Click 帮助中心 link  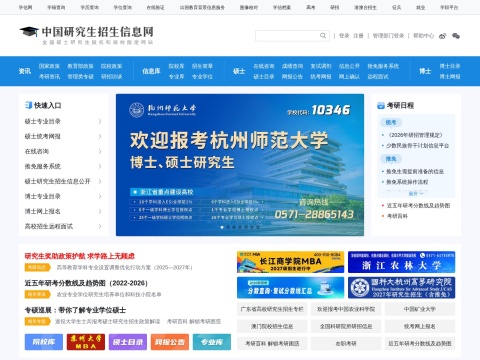click(x=424, y=36)
